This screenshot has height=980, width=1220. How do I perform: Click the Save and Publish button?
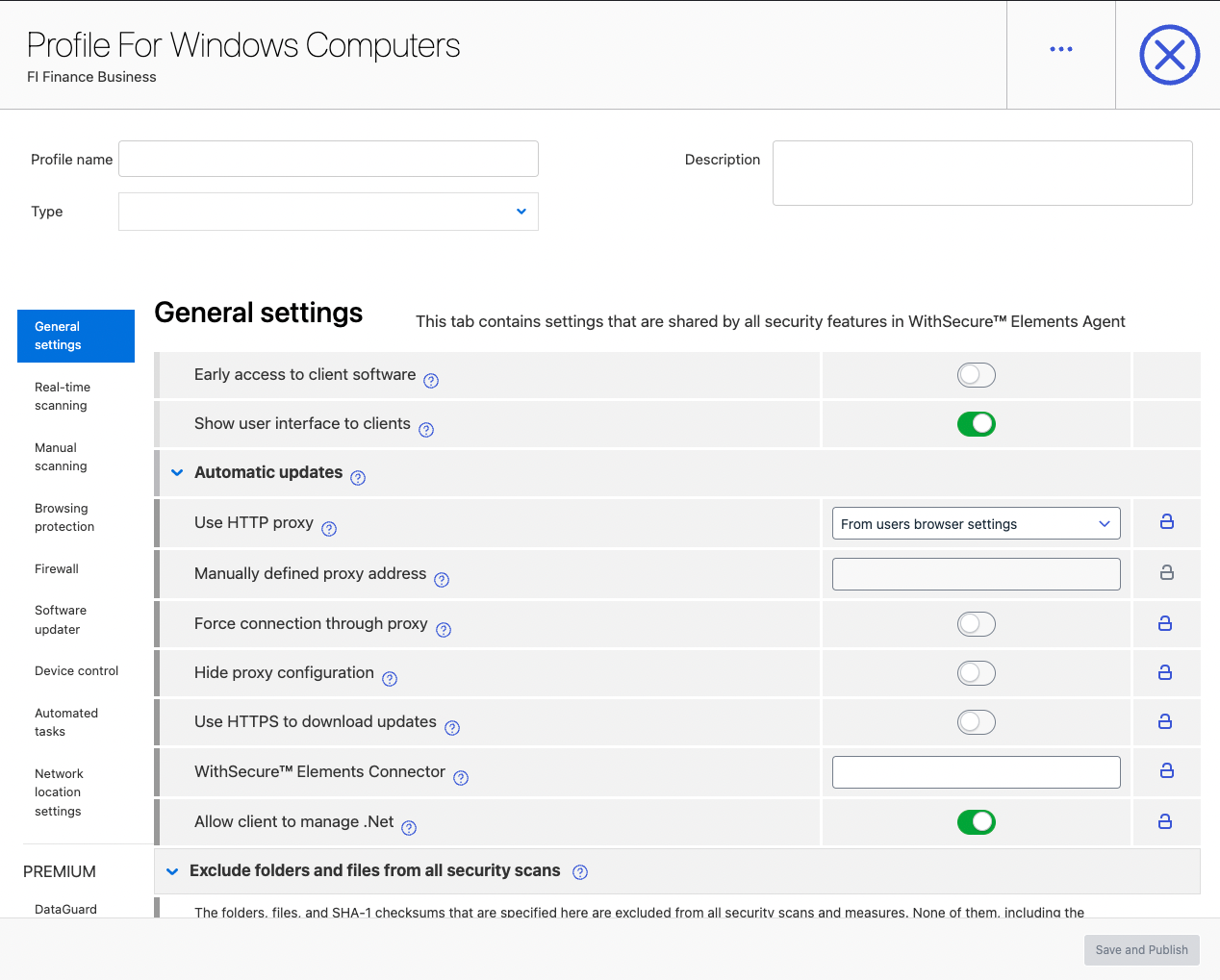tap(1141, 949)
